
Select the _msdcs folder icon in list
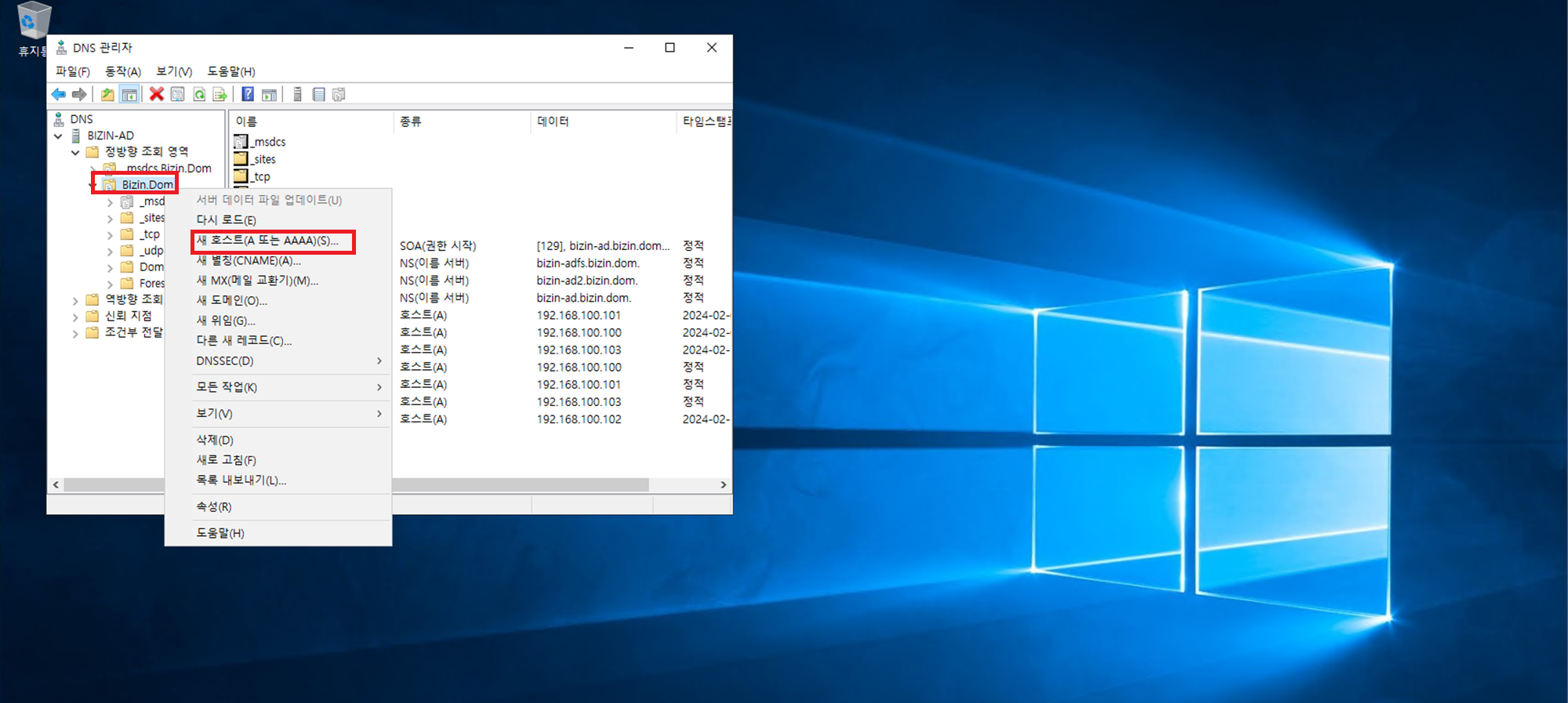tap(241, 142)
